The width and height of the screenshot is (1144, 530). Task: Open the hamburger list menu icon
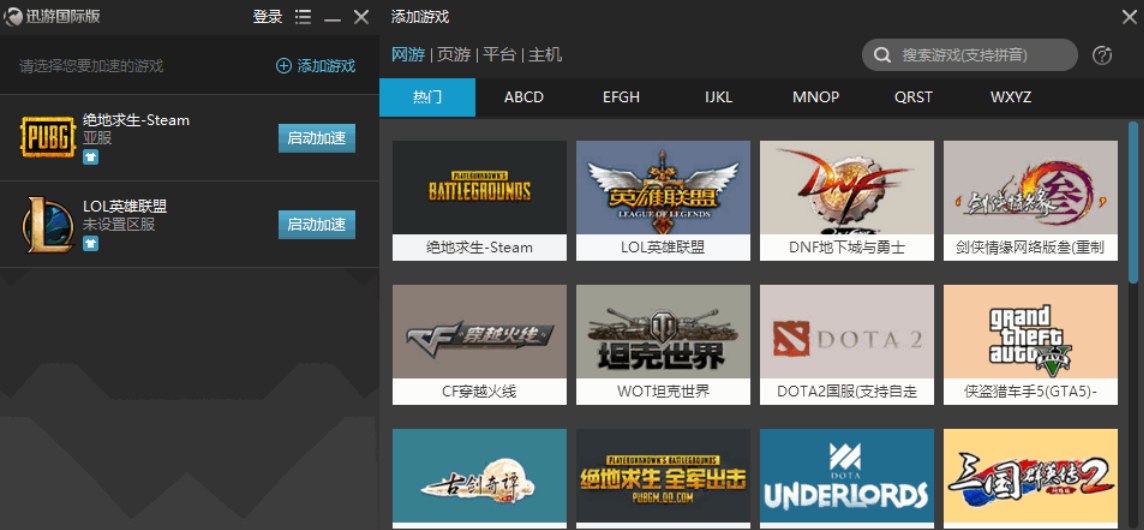(x=303, y=17)
